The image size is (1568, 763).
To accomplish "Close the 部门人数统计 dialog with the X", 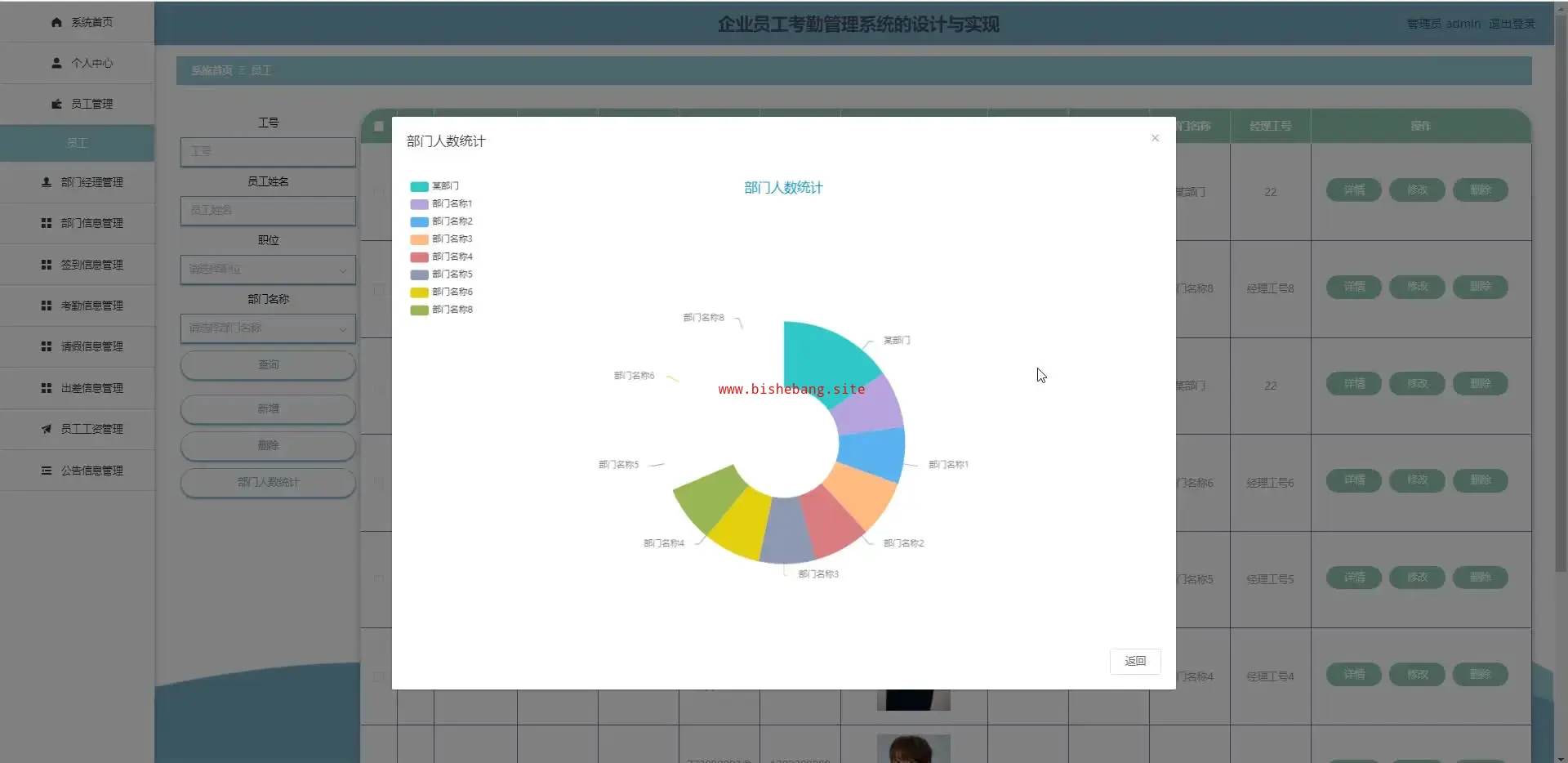I will (x=1155, y=138).
